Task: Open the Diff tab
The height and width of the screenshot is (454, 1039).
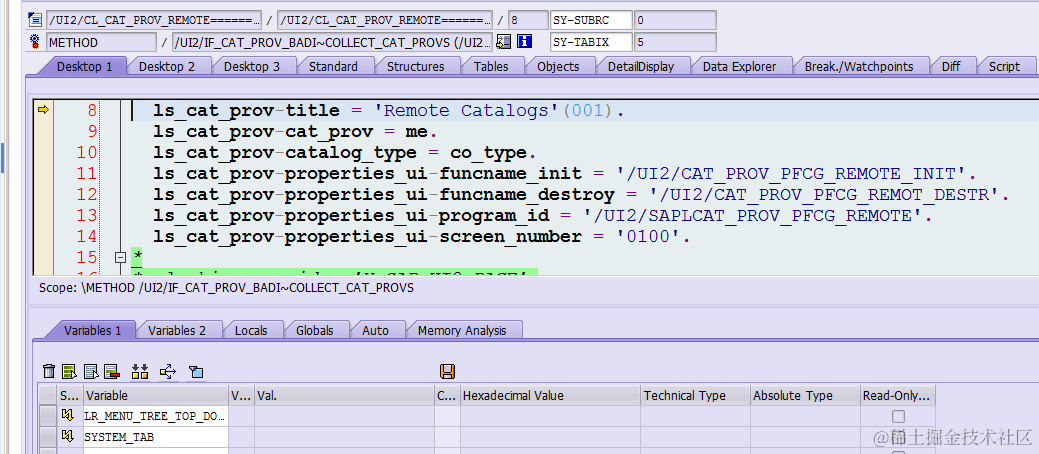Action: [951, 66]
